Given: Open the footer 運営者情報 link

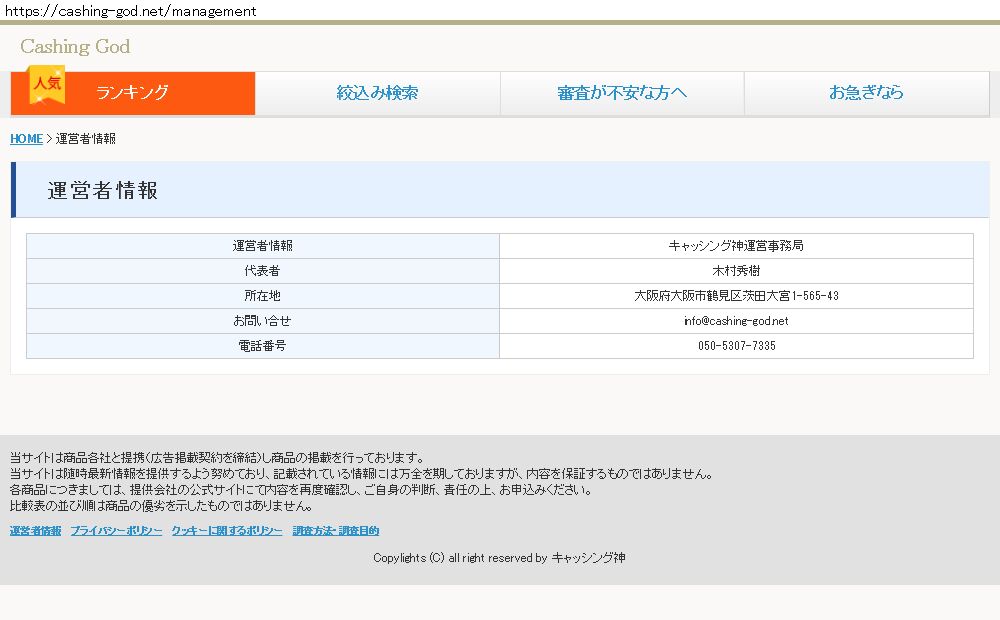Looking at the screenshot, I should click(35, 531).
